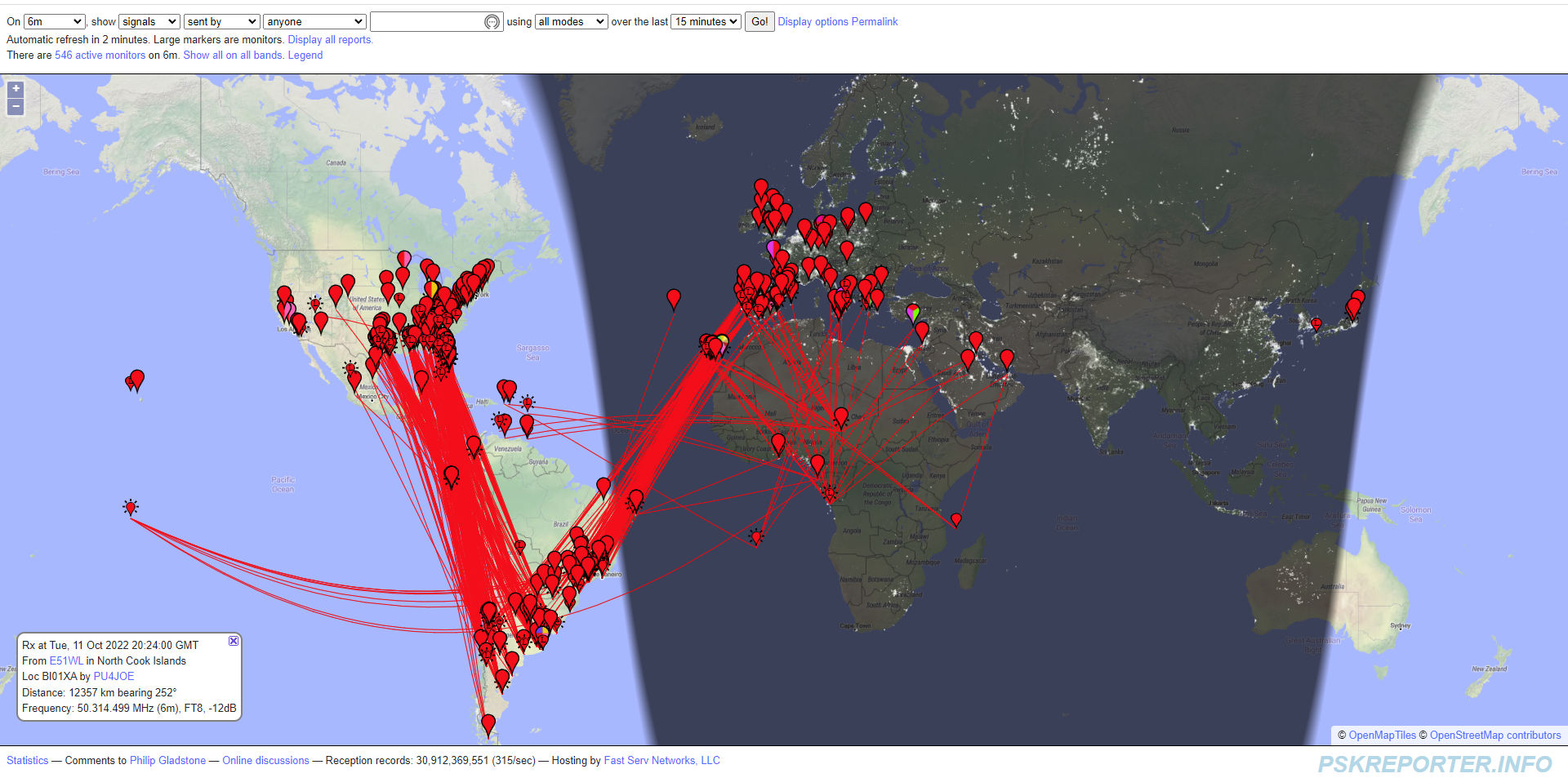Open Fast Serv Networks, LLC link
The width and height of the screenshot is (1568, 778).
(661, 760)
